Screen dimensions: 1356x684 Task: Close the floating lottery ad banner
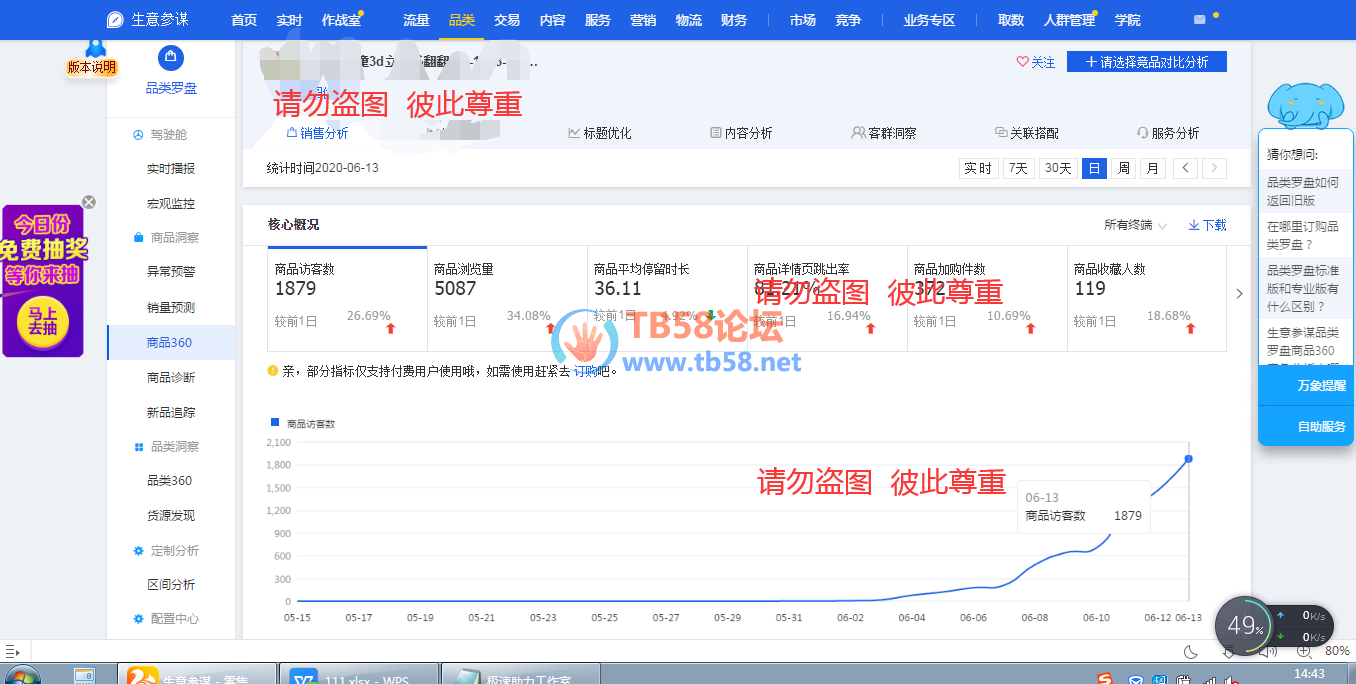89,202
